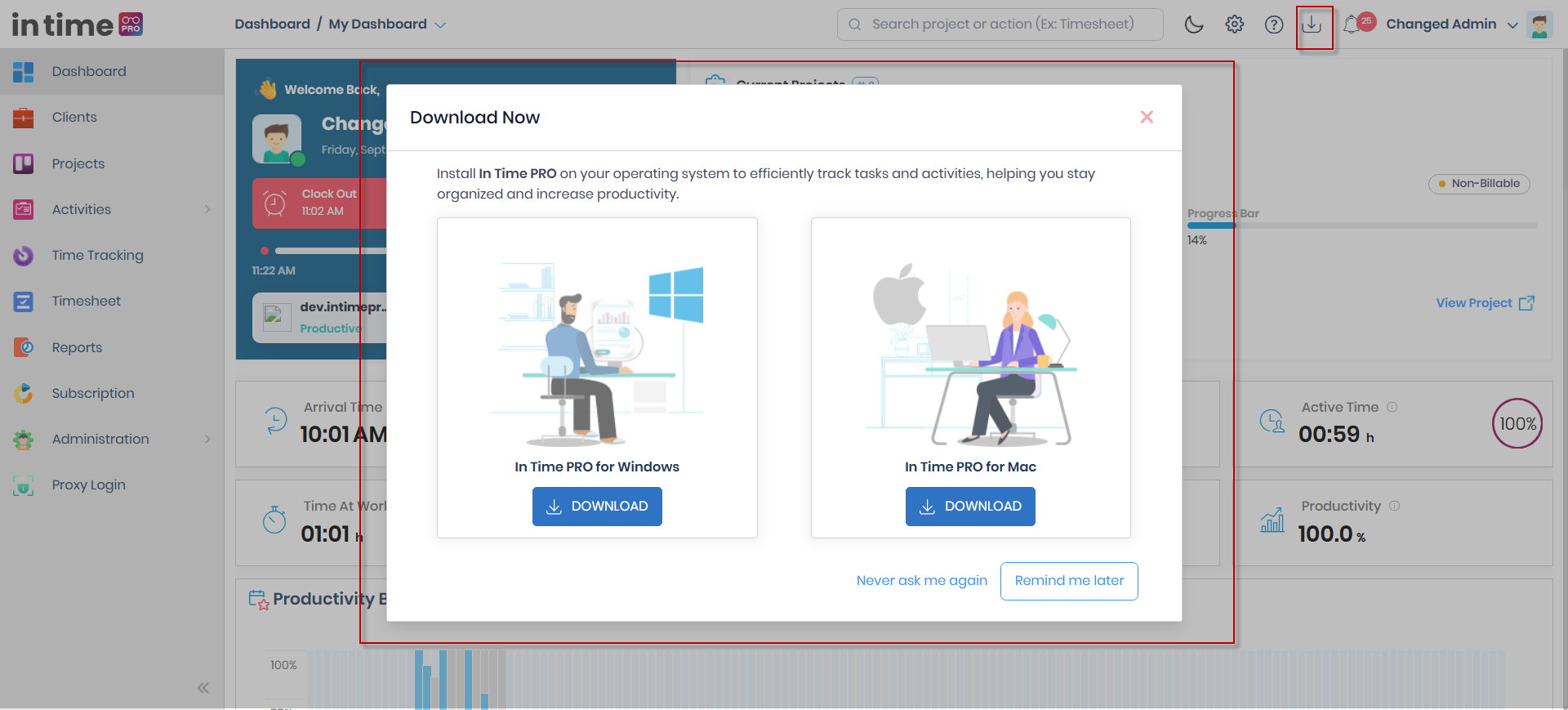The height and width of the screenshot is (710, 1568).
Task: Click the Projects sidebar icon
Action: point(24,163)
